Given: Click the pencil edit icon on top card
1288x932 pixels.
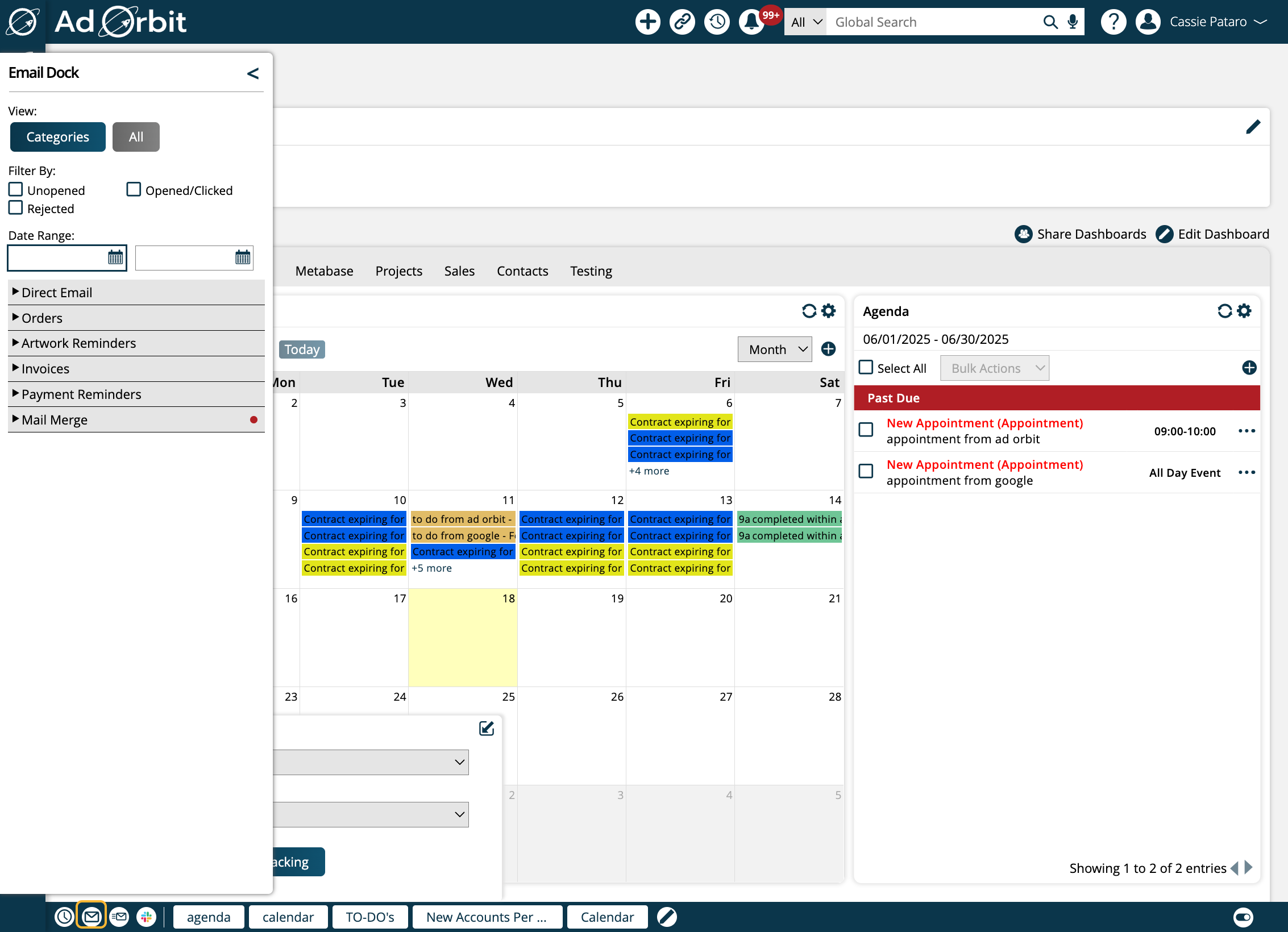Looking at the screenshot, I should tap(1253, 127).
